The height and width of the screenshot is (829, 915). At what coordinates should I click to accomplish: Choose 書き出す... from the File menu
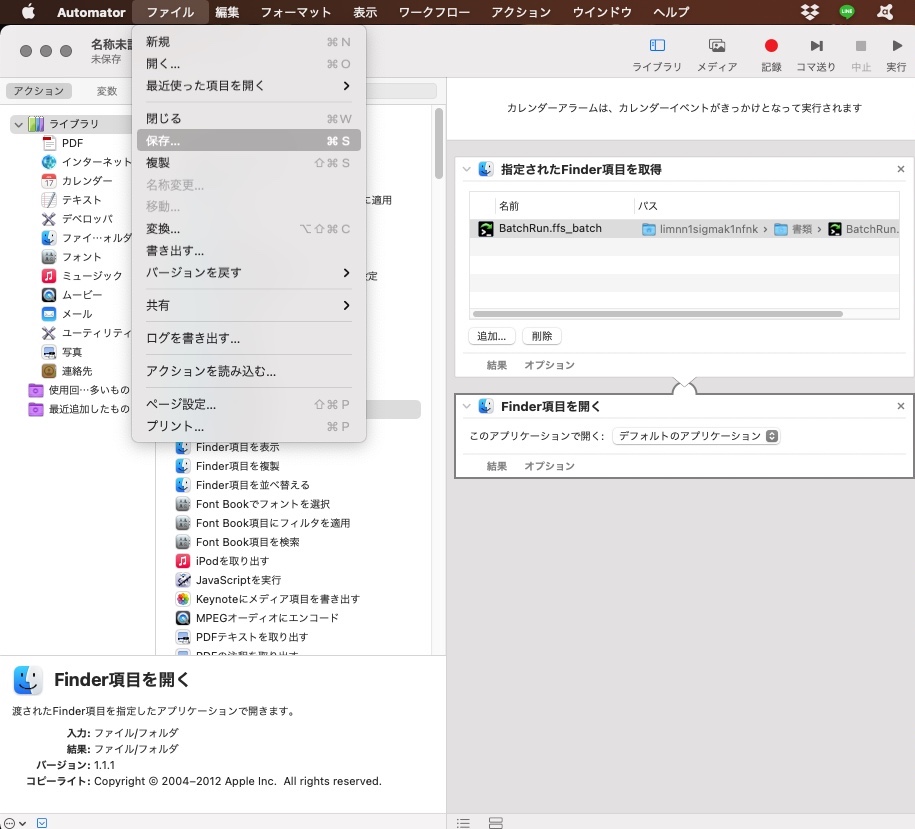(249, 251)
